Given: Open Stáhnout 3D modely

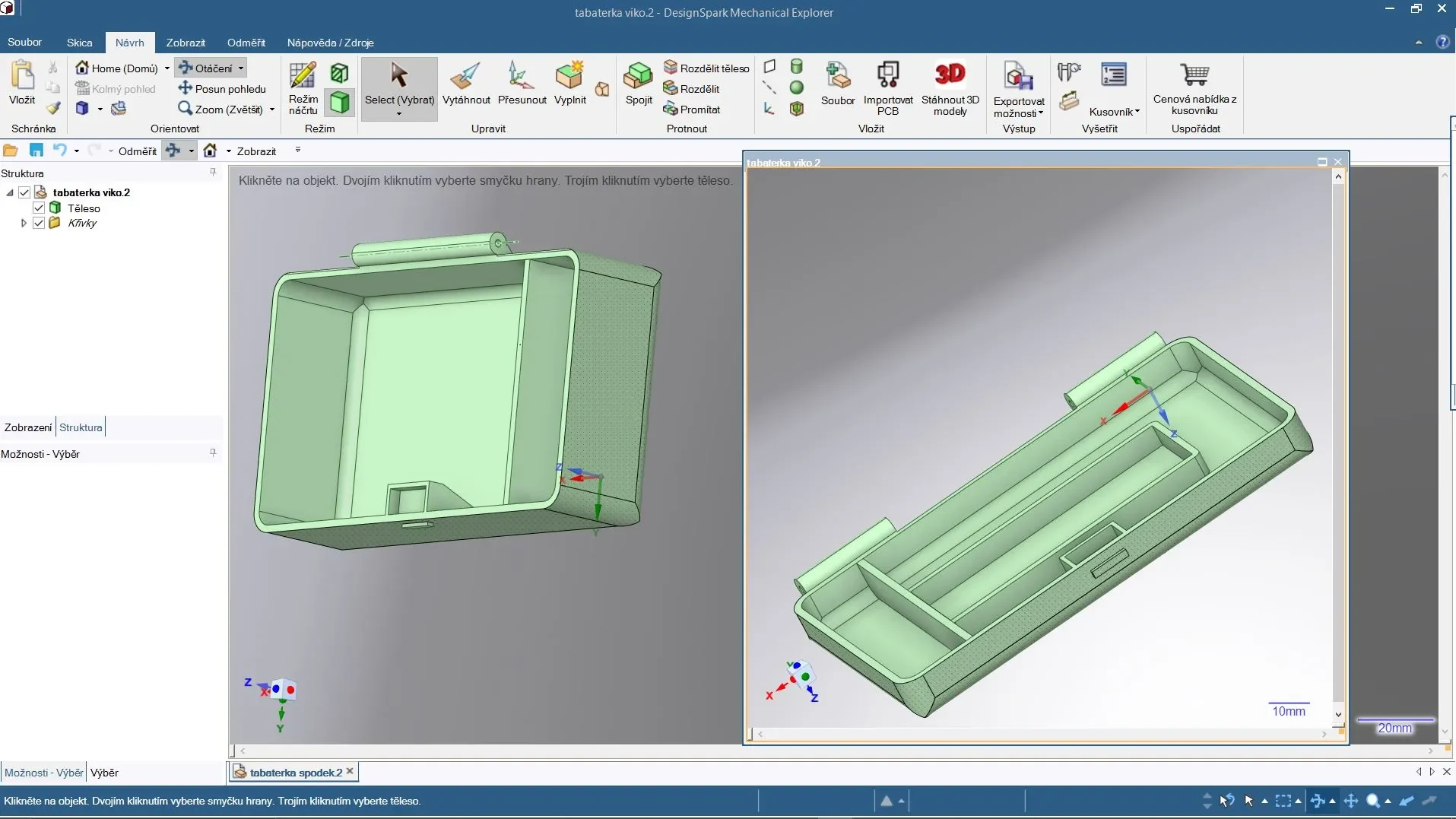Looking at the screenshot, I should pyautogui.click(x=950, y=88).
